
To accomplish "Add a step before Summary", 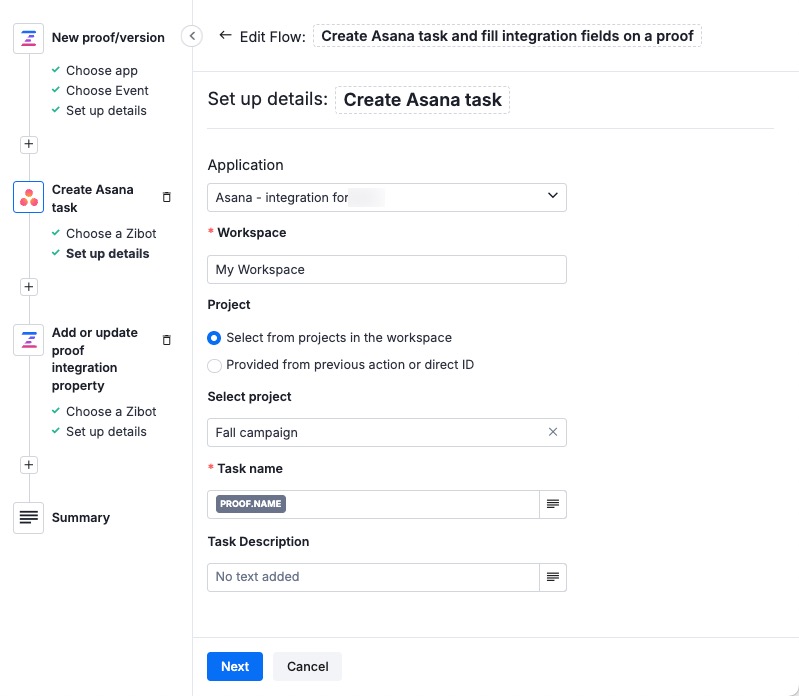I will coord(29,465).
